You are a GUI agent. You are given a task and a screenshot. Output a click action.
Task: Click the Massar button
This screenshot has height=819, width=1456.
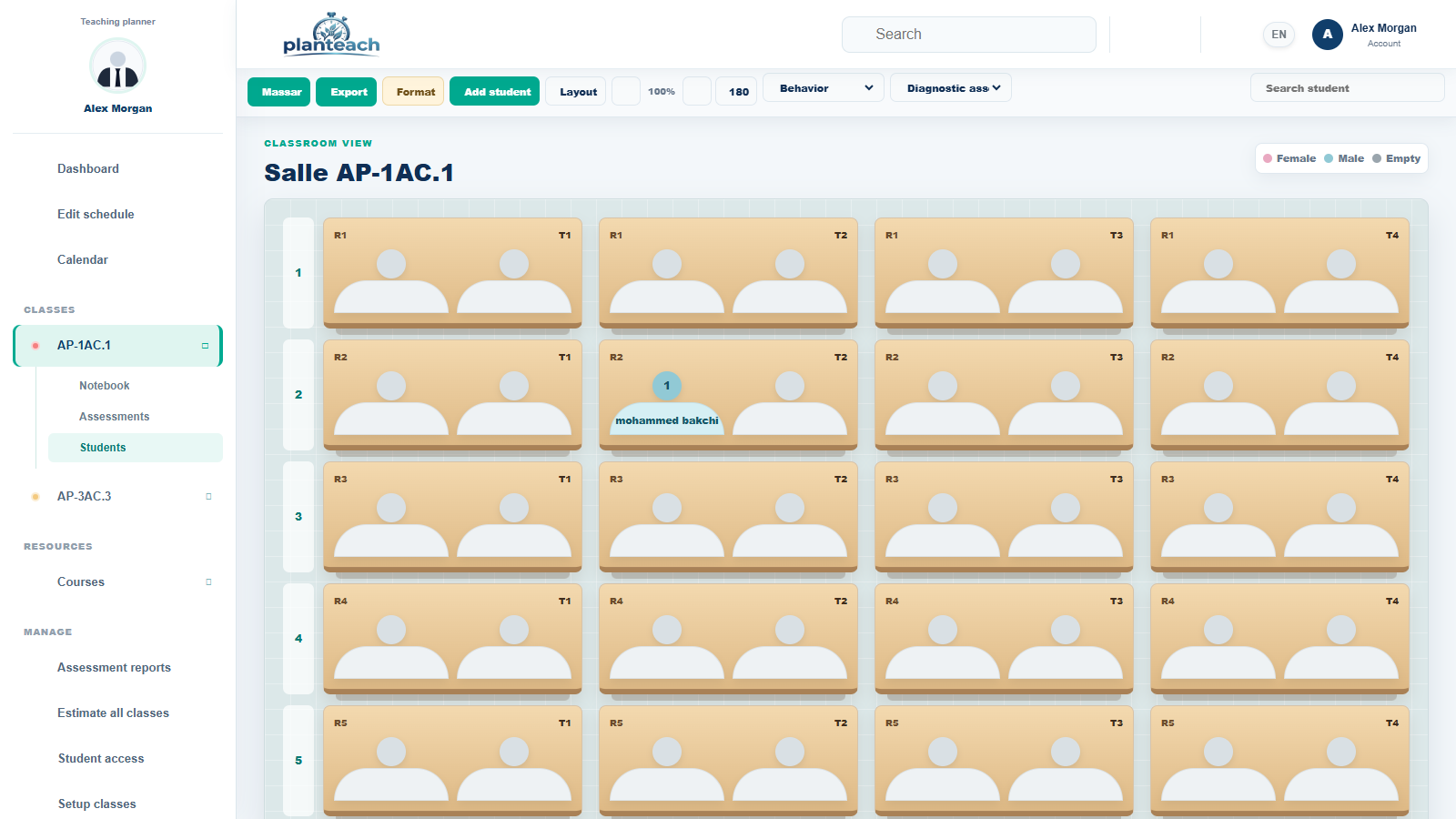point(278,92)
